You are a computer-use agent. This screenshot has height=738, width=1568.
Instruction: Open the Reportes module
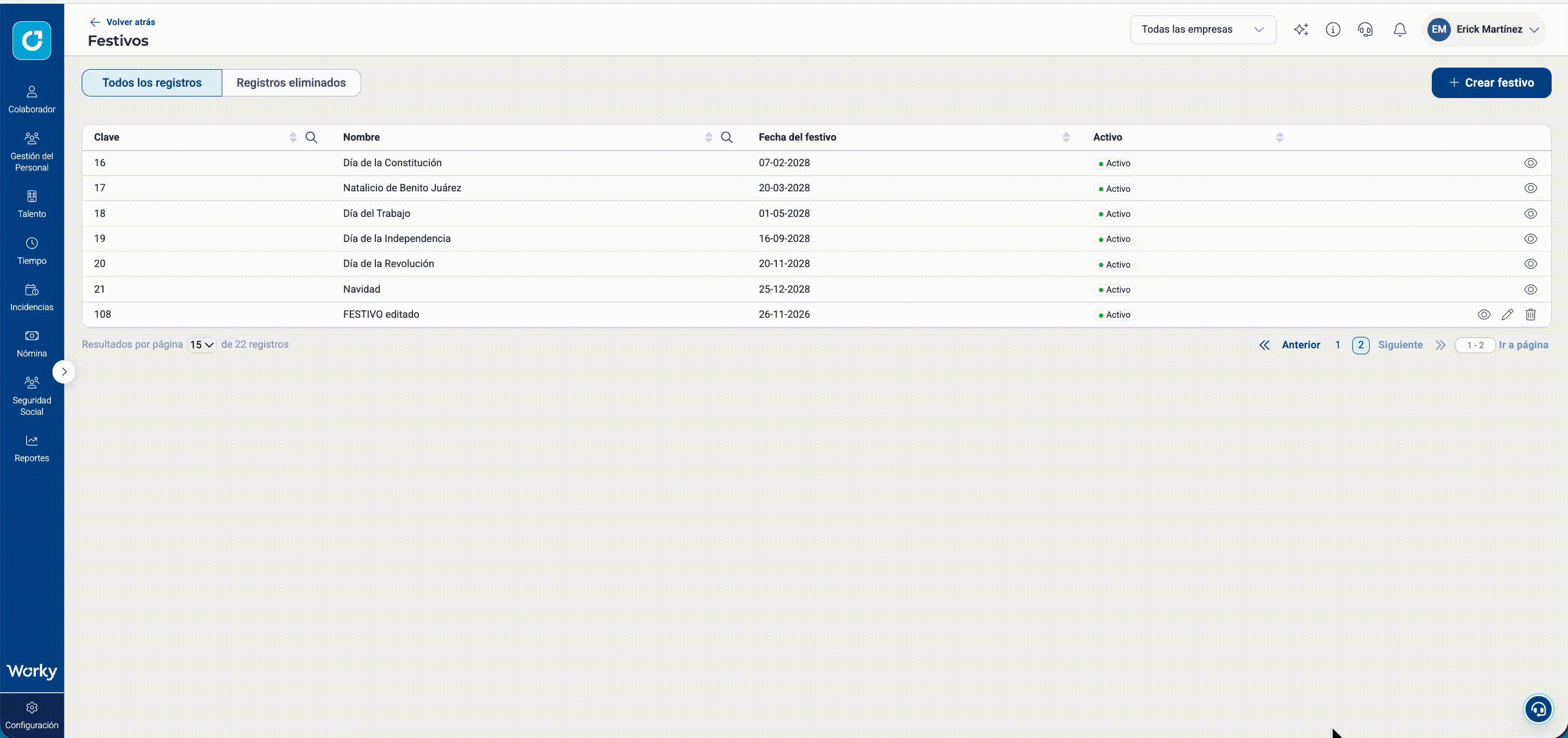[x=32, y=449]
